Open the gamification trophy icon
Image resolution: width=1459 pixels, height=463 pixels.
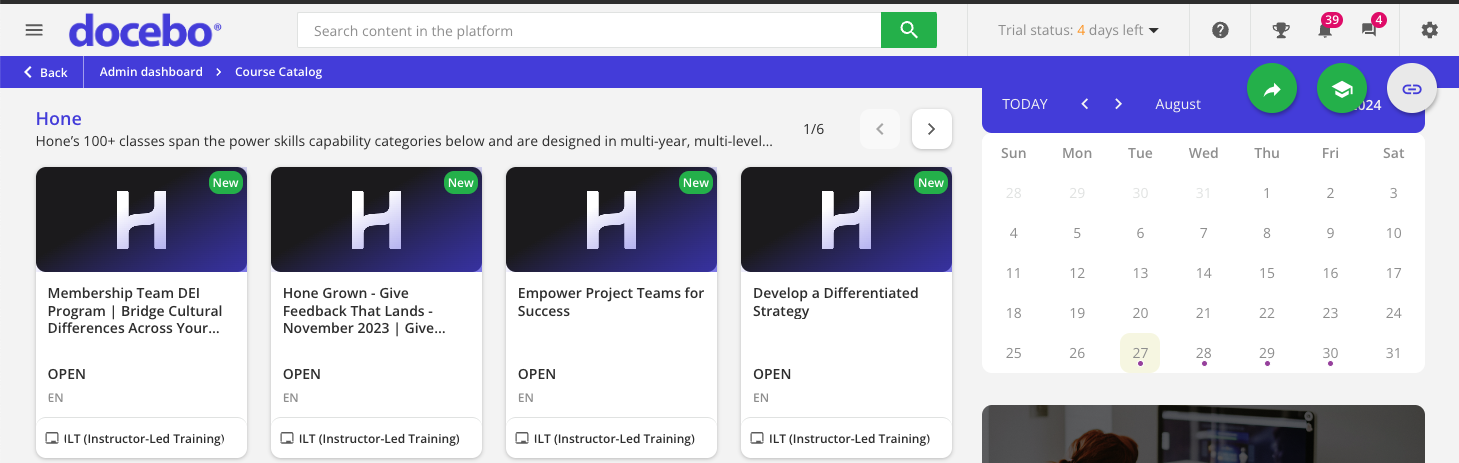tap(1281, 30)
